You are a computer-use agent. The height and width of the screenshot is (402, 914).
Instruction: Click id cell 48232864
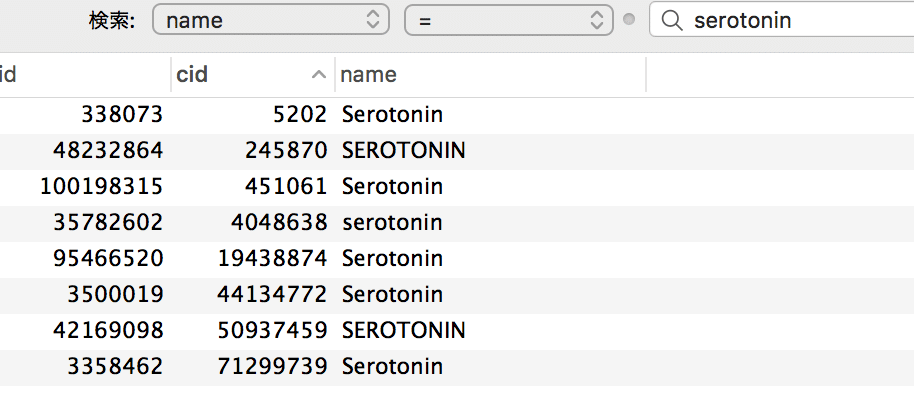[x=108, y=151]
